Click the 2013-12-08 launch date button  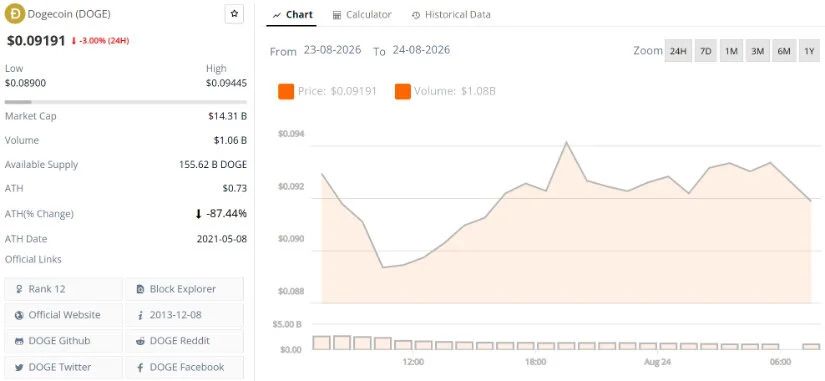(184, 315)
